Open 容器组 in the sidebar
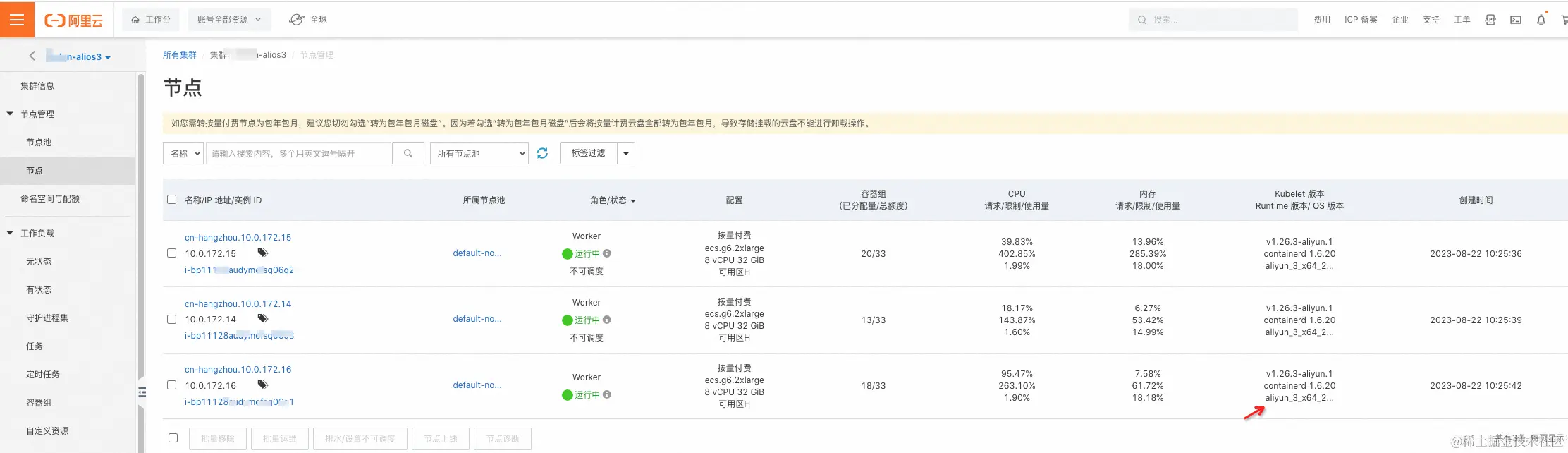This screenshot has width=1568, height=453. [x=39, y=403]
